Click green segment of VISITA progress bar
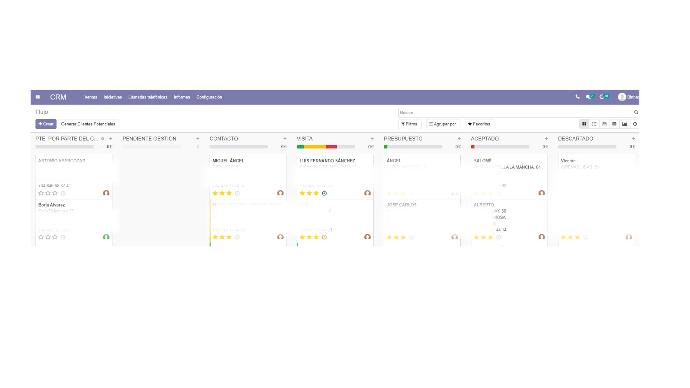 pyautogui.click(x=301, y=146)
